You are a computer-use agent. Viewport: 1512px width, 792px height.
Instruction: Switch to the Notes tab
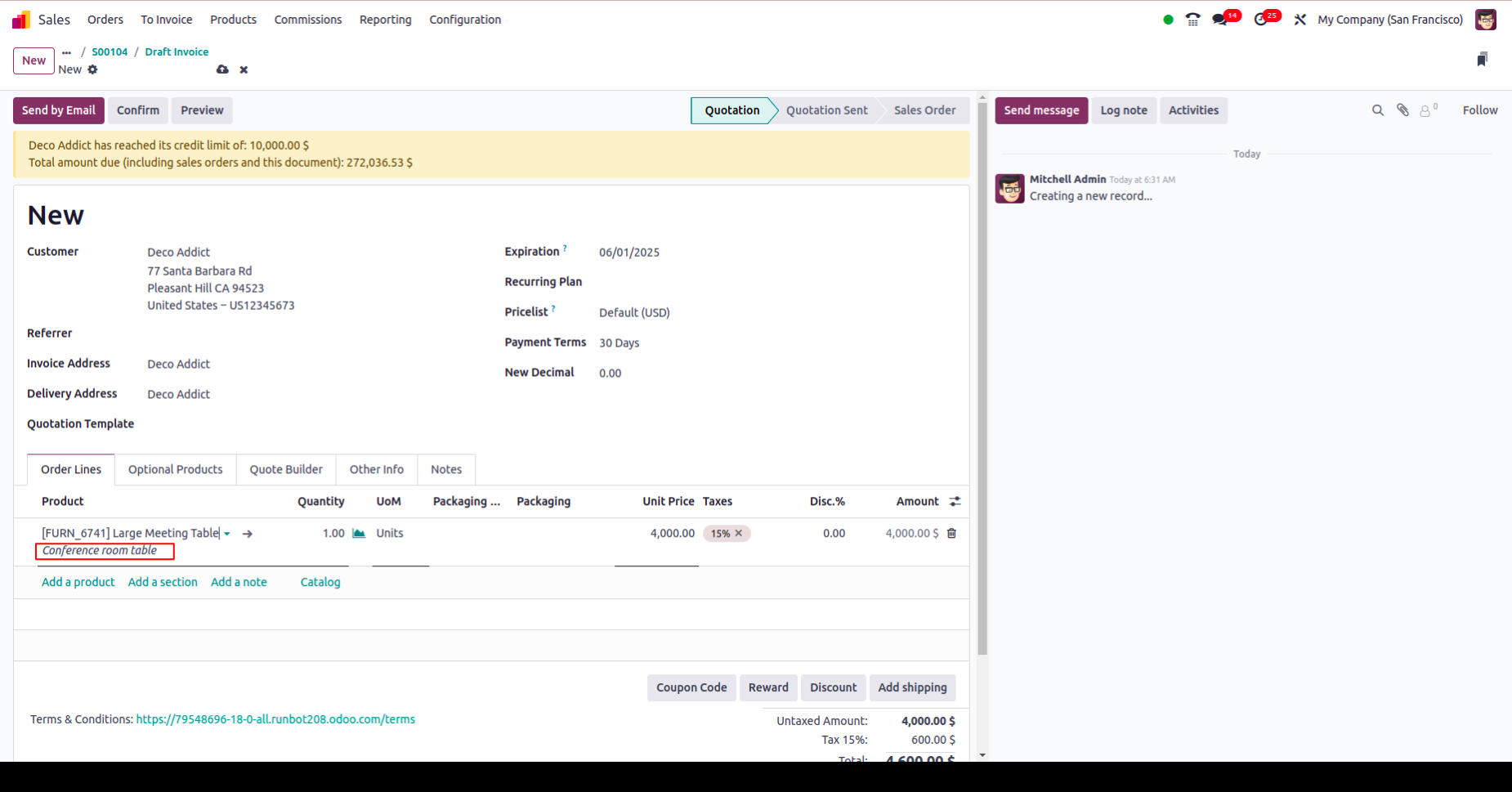[446, 469]
